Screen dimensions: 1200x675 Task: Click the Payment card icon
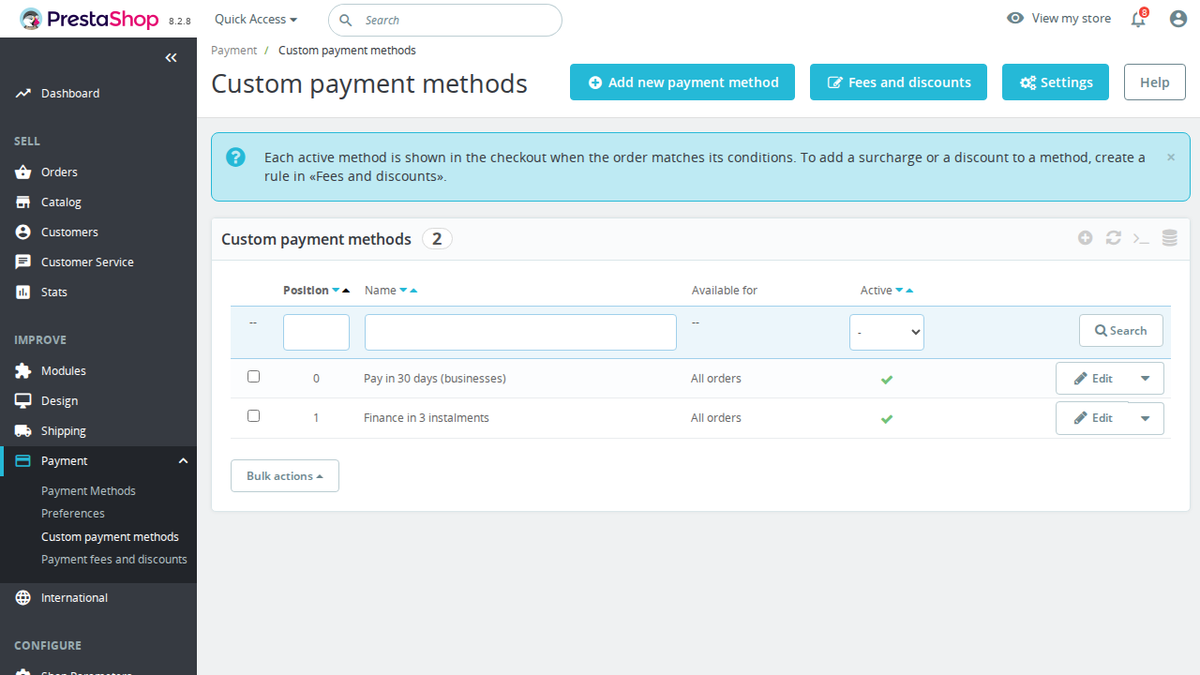[23, 461]
